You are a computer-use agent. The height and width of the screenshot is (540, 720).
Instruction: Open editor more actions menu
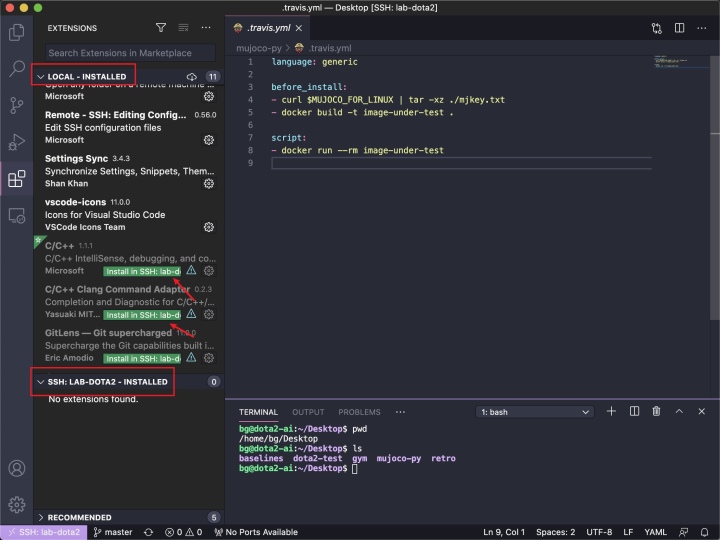coord(702,28)
